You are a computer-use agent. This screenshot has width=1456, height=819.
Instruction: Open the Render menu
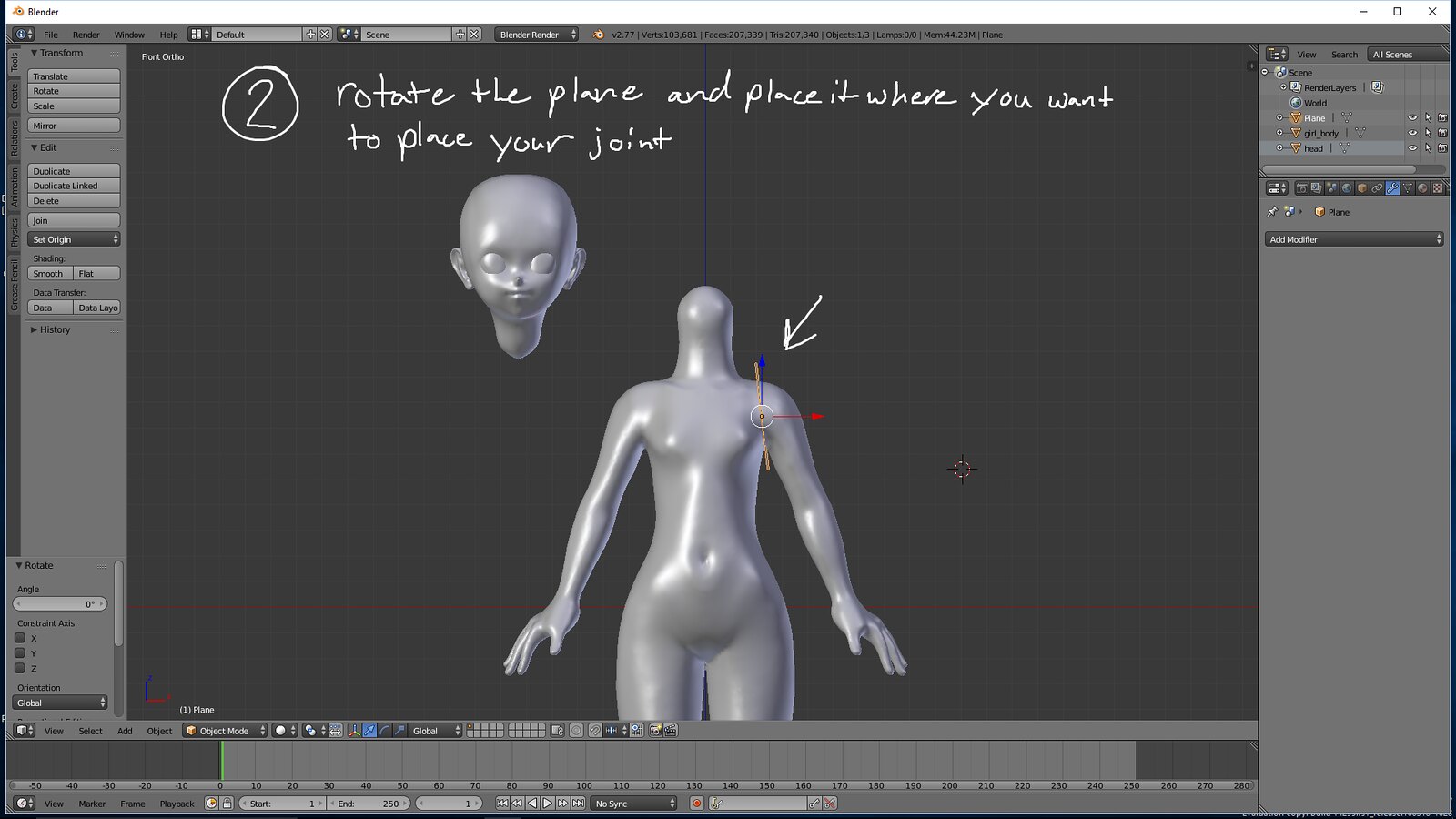(86, 35)
